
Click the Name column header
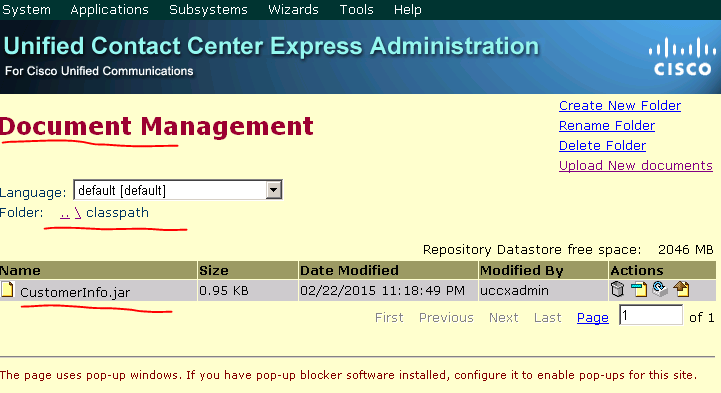[98, 270]
